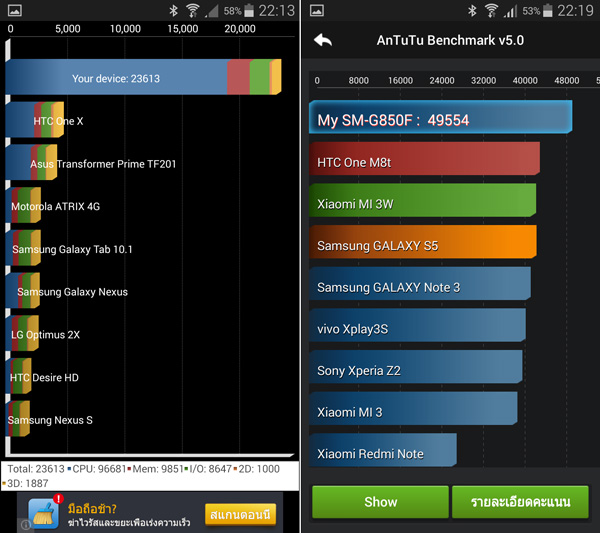Screen dimensions: 600x533
Task: Tap the I/O: 8647 legend value
Action: [210, 469]
